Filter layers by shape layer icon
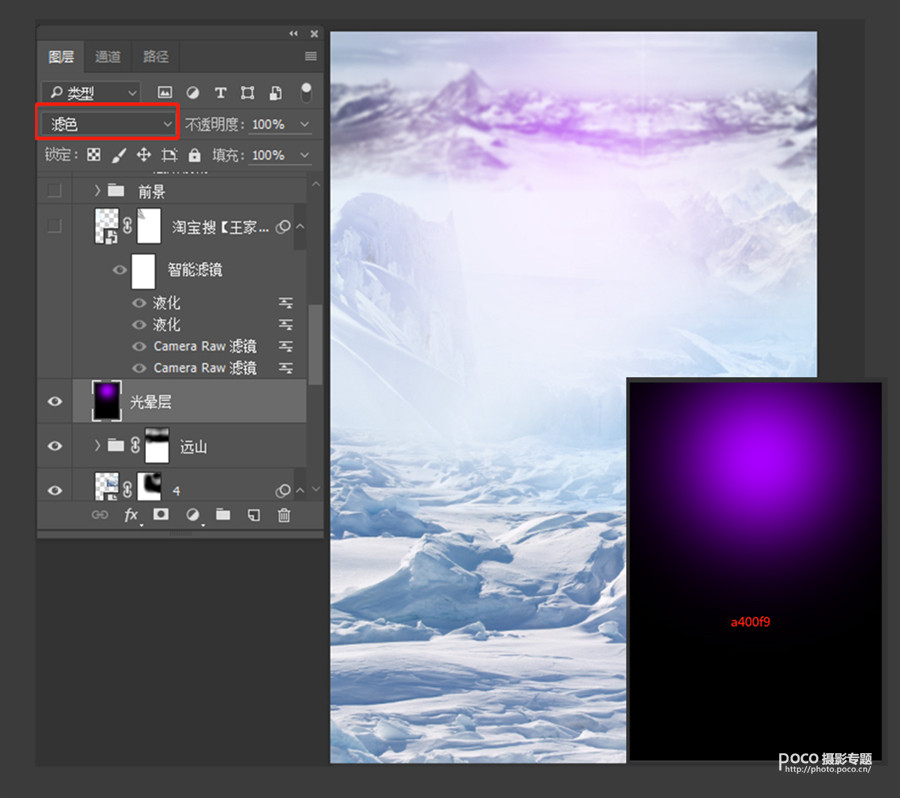The height and width of the screenshot is (798, 900). (x=247, y=92)
